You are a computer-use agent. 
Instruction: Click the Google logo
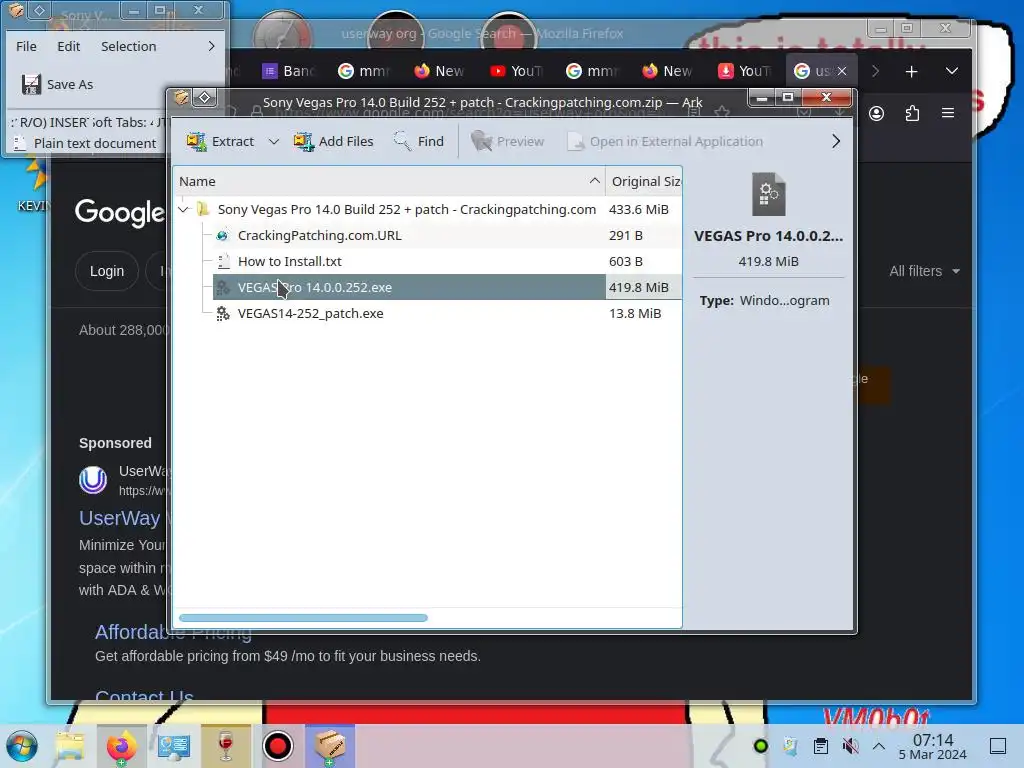tap(120, 212)
